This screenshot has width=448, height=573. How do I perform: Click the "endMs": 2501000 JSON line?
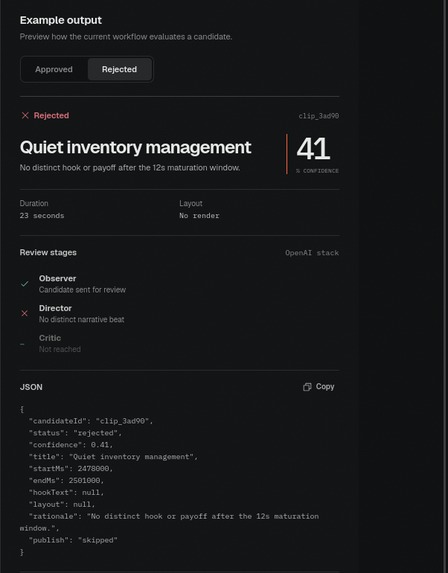pos(66,481)
